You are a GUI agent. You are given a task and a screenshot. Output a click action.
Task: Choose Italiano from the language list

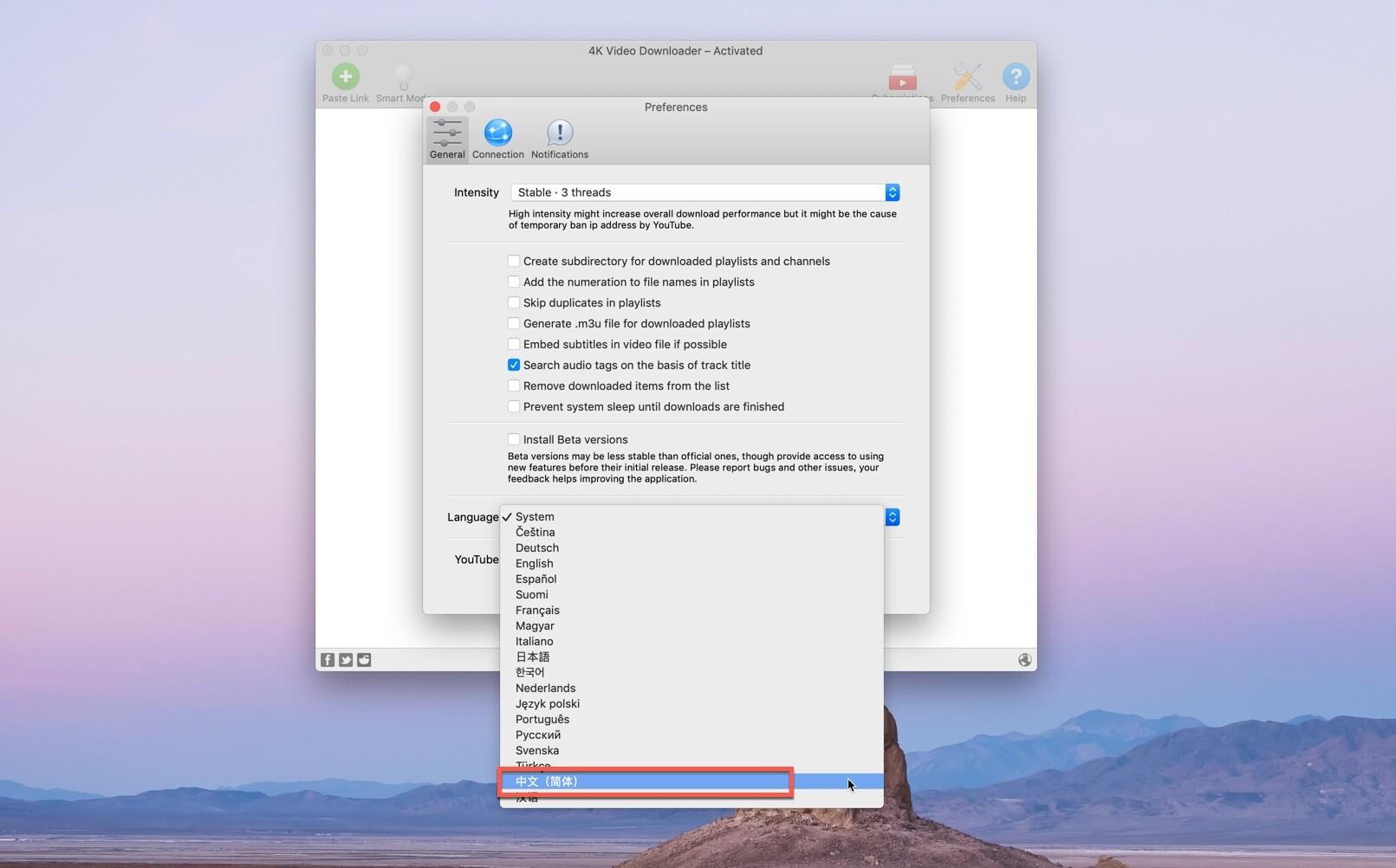pyautogui.click(x=692, y=641)
